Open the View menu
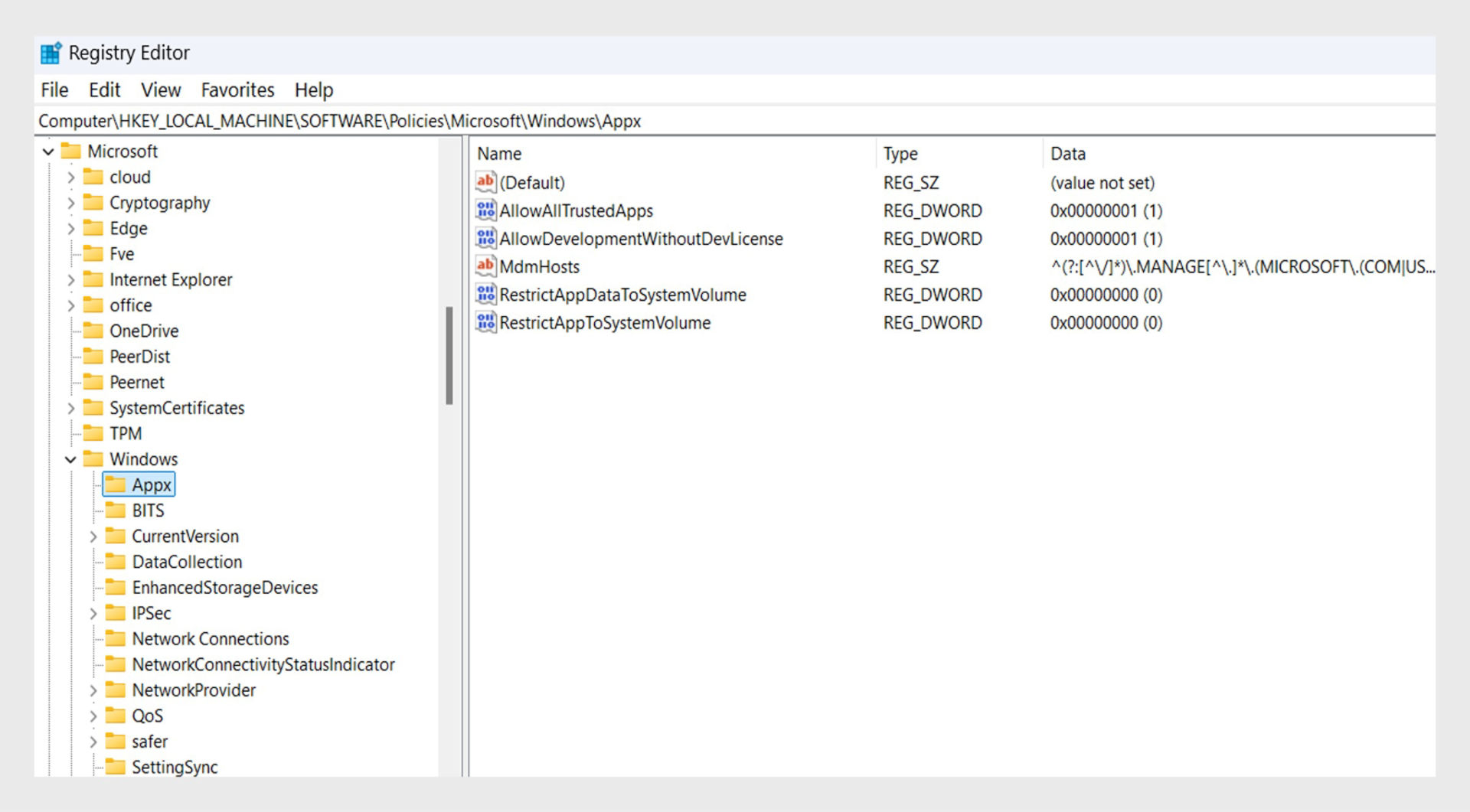Image resolution: width=1470 pixels, height=812 pixels. [x=160, y=90]
